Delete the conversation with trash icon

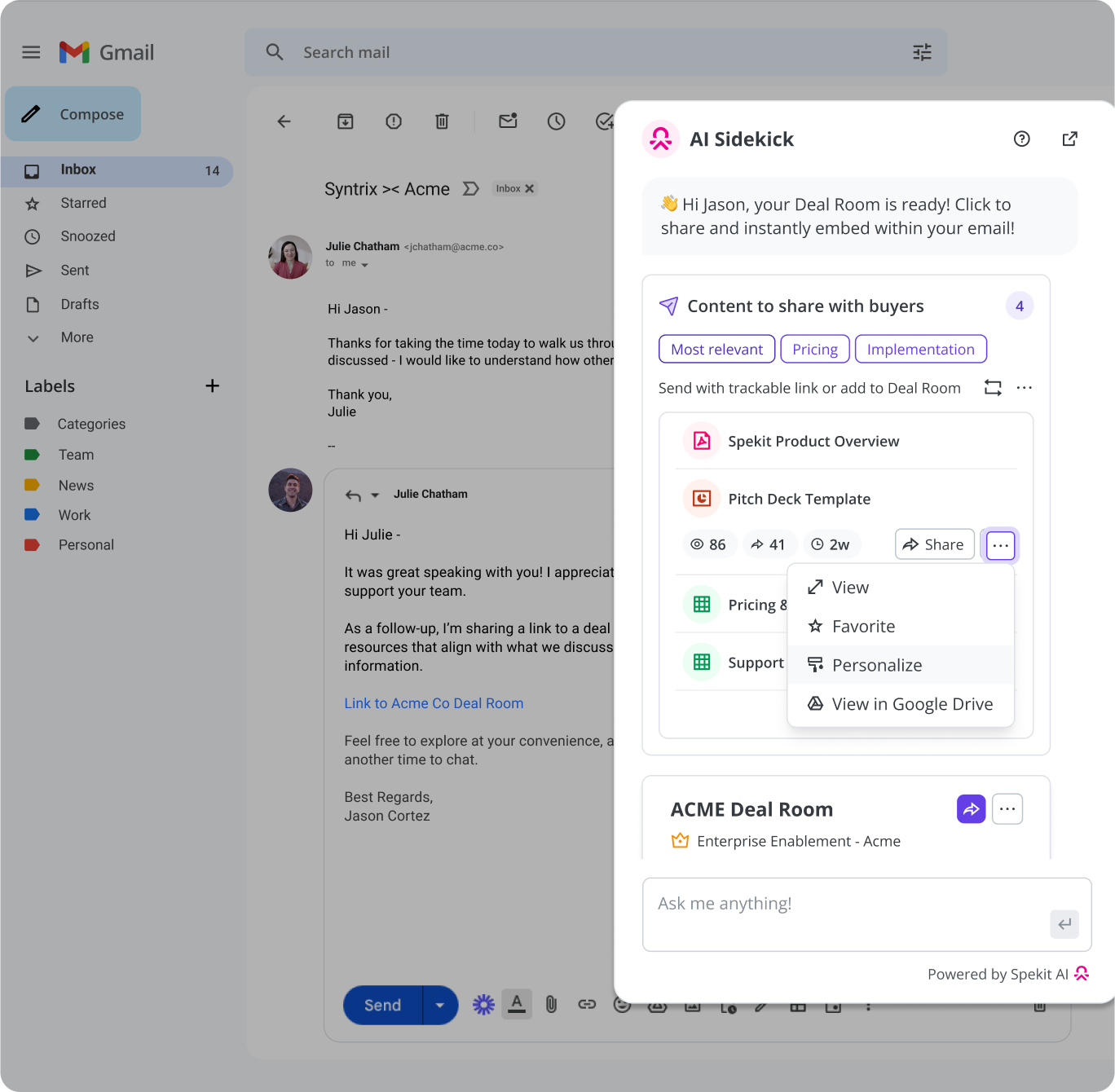point(442,121)
